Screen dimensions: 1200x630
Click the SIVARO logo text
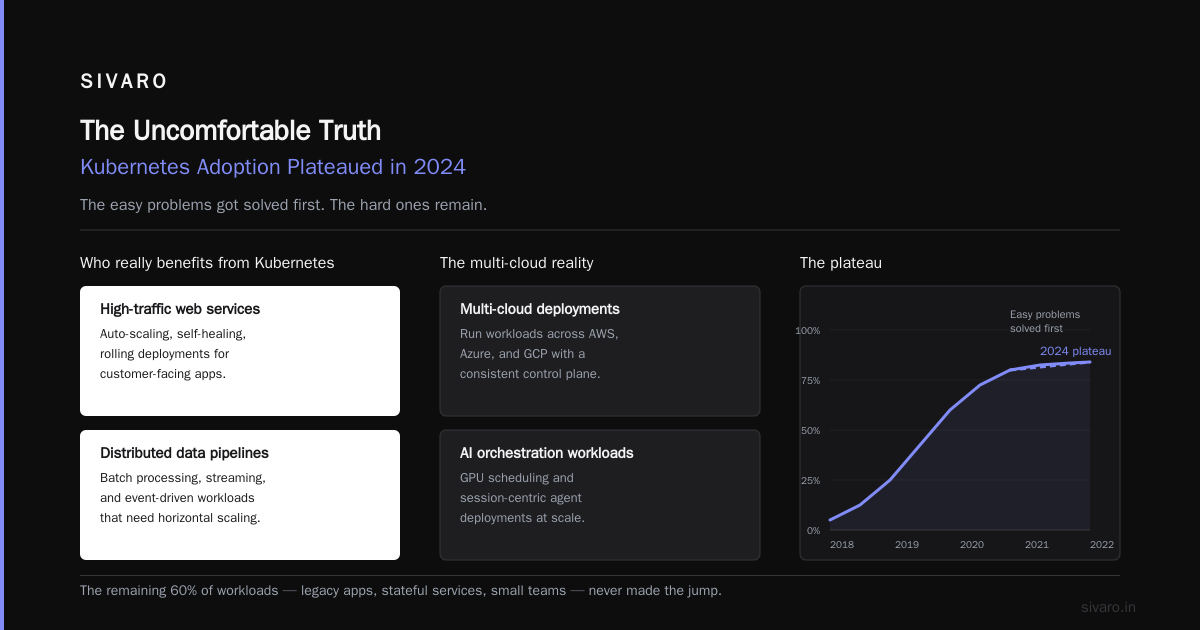click(124, 82)
